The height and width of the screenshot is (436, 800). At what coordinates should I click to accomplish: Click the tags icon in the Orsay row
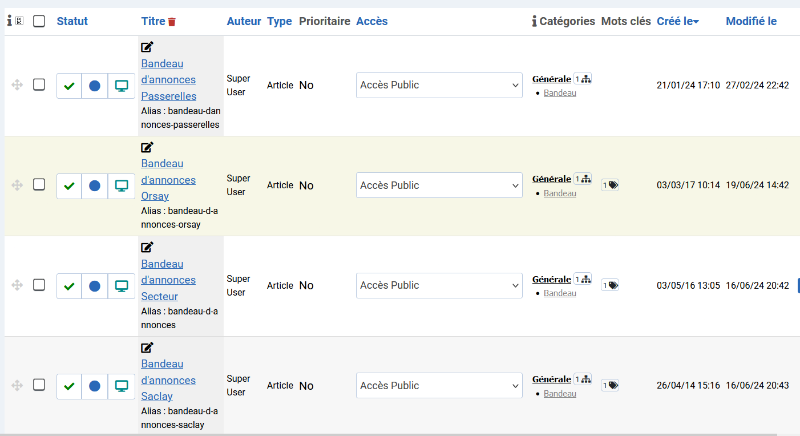pos(610,185)
